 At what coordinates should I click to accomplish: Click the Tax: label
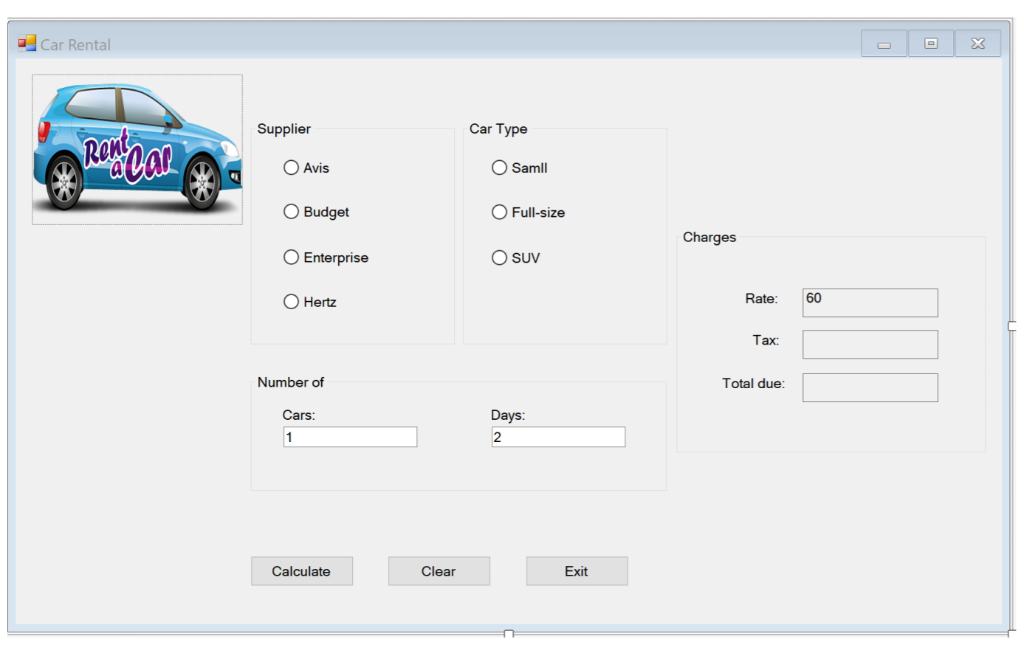coord(765,340)
